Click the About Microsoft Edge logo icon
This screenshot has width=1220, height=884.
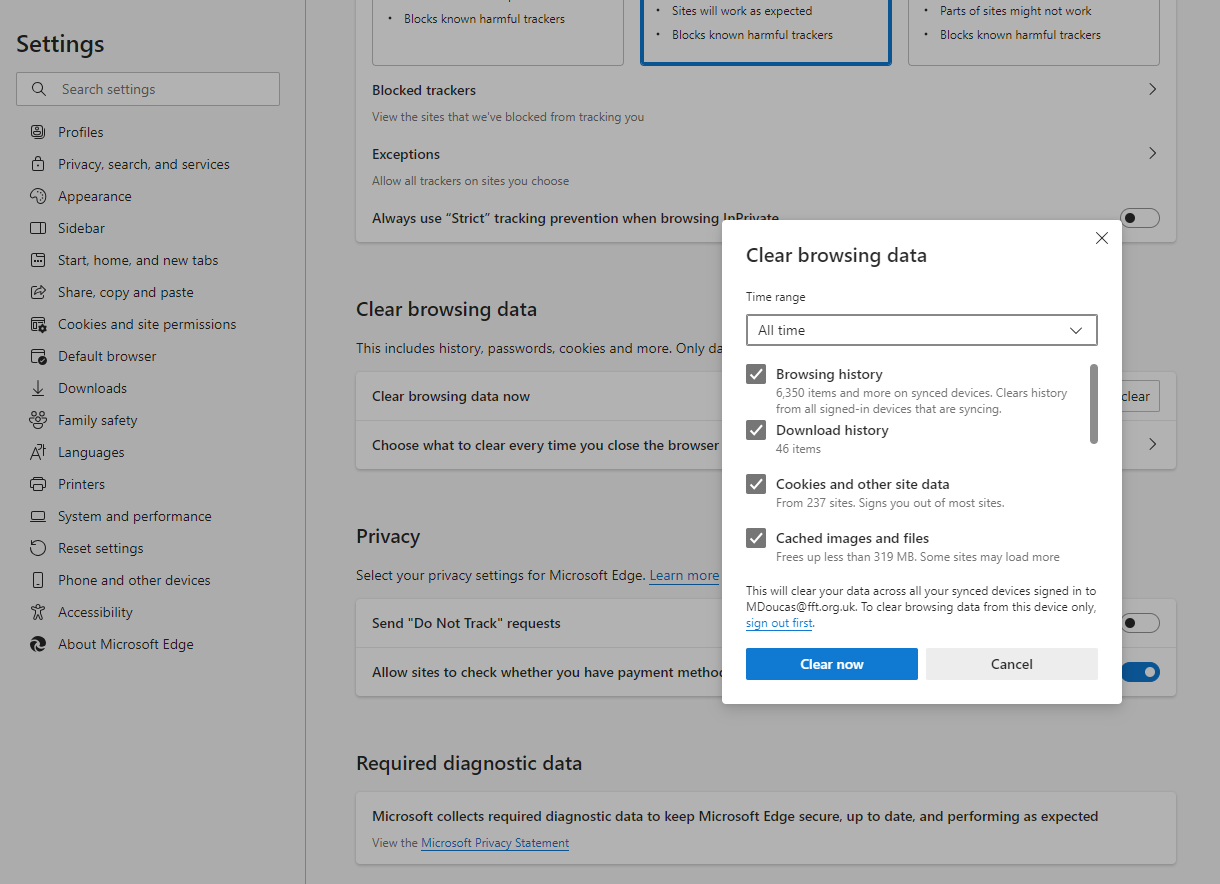(x=38, y=644)
